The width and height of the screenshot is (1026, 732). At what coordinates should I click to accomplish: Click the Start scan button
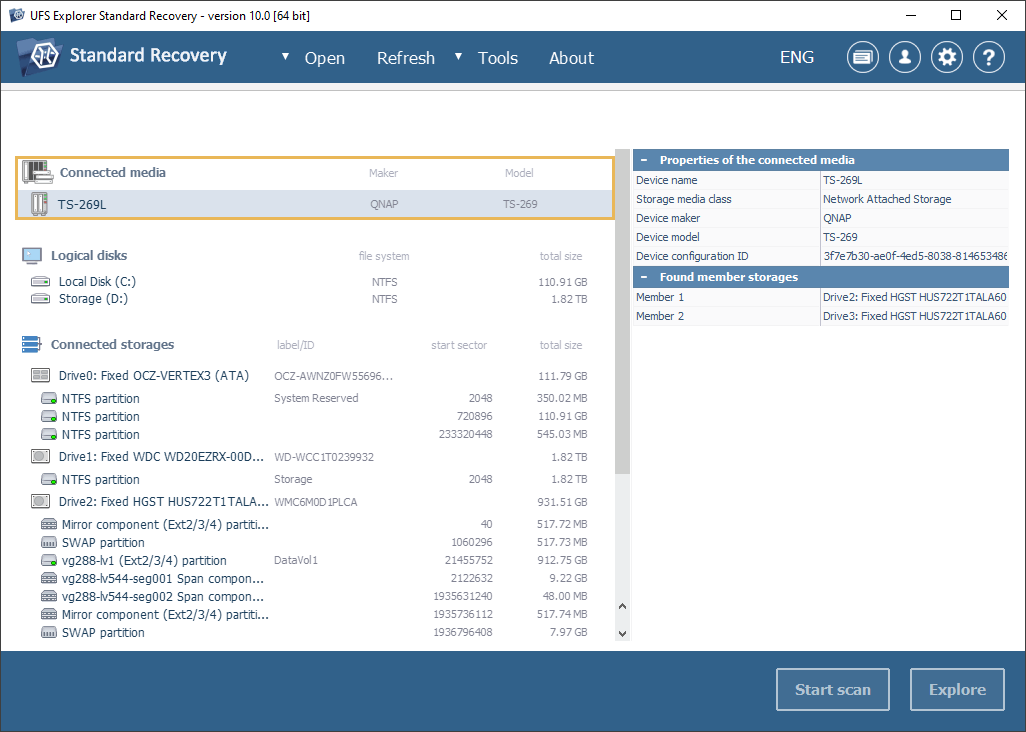coord(832,689)
